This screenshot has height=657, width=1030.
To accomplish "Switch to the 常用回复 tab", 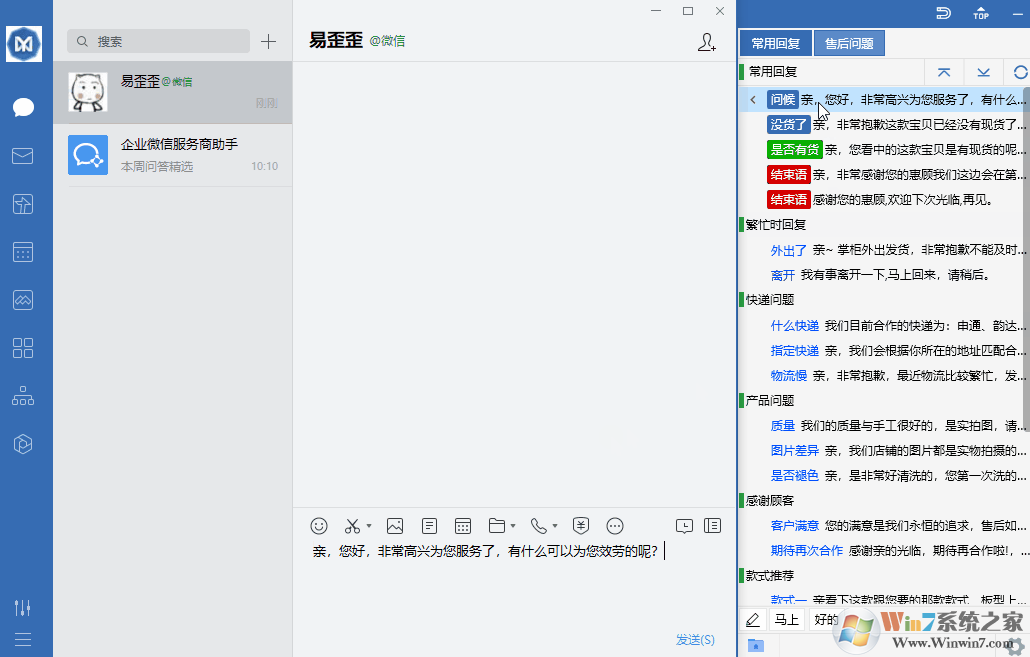I will click(x=776, y=43).
